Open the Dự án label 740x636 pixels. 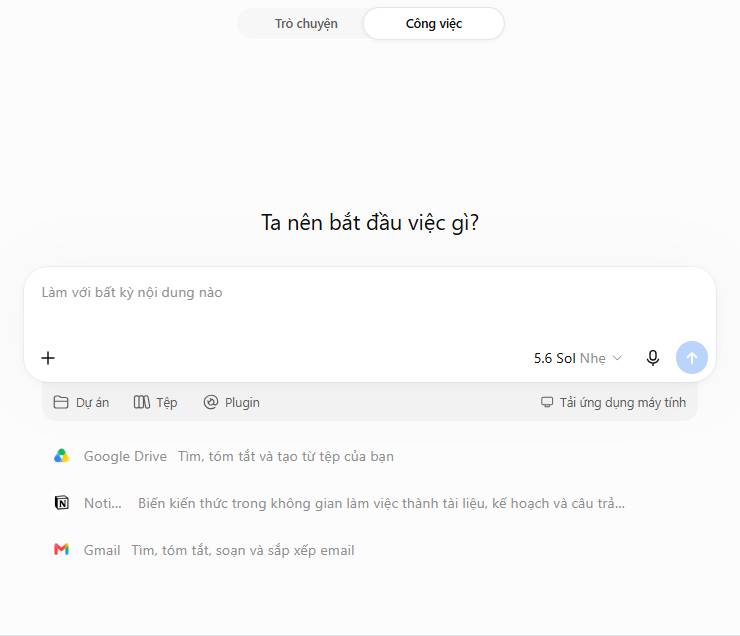coord(92,402)
